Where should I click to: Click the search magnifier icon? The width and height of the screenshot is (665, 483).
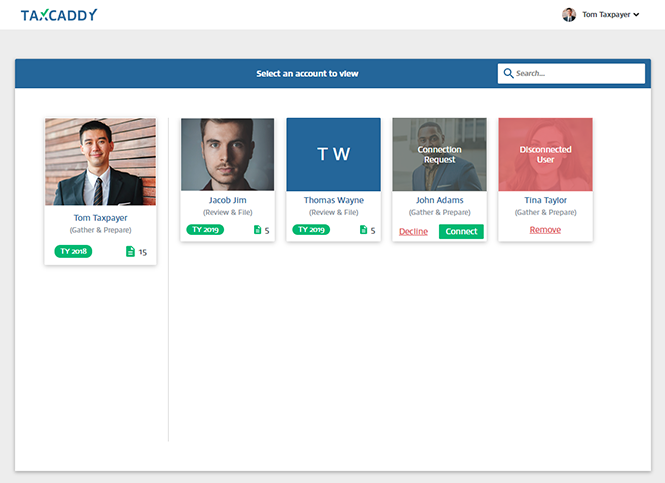point(508,73)
